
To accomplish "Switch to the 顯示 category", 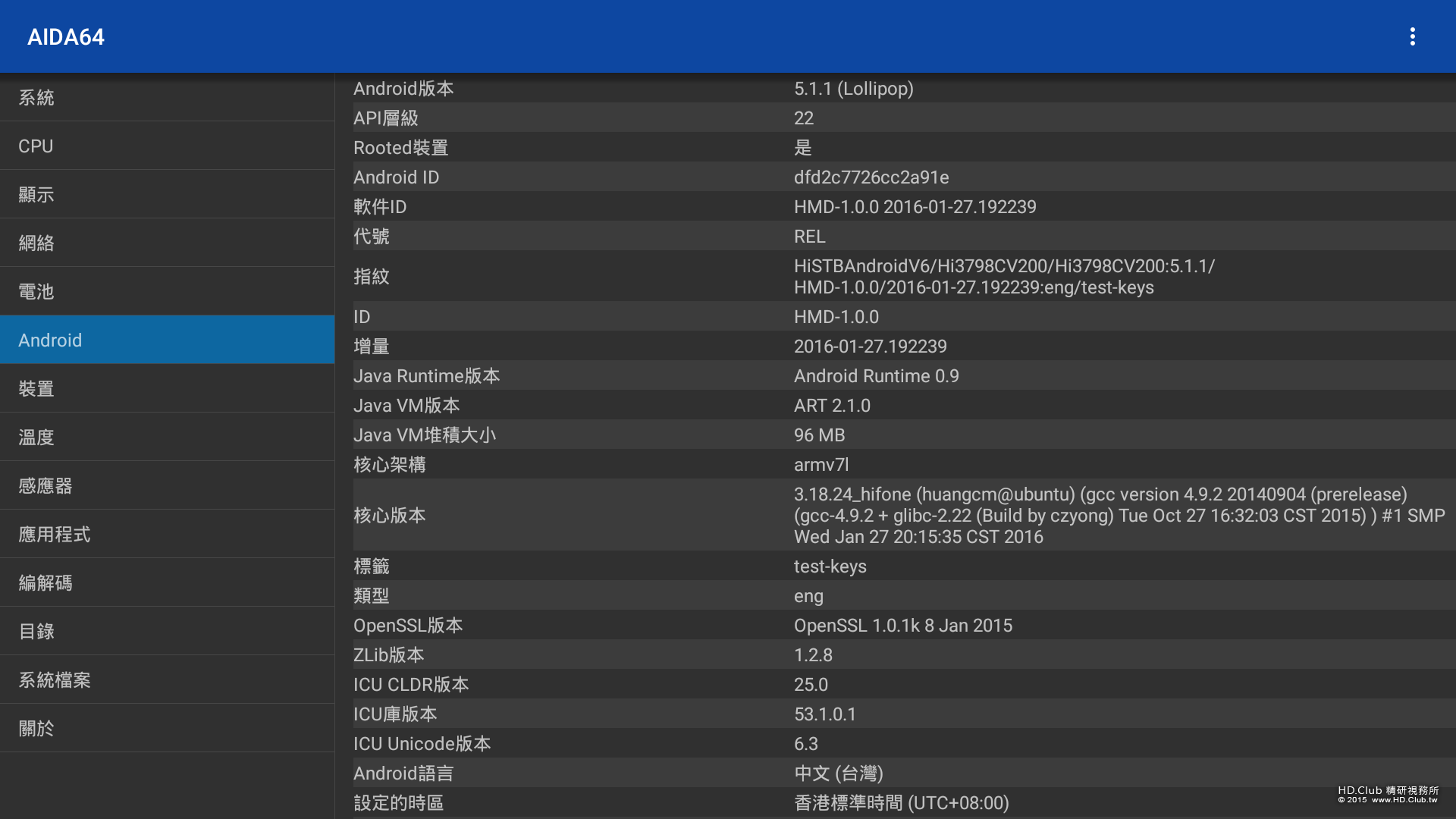I will click(x=167, y=195).
